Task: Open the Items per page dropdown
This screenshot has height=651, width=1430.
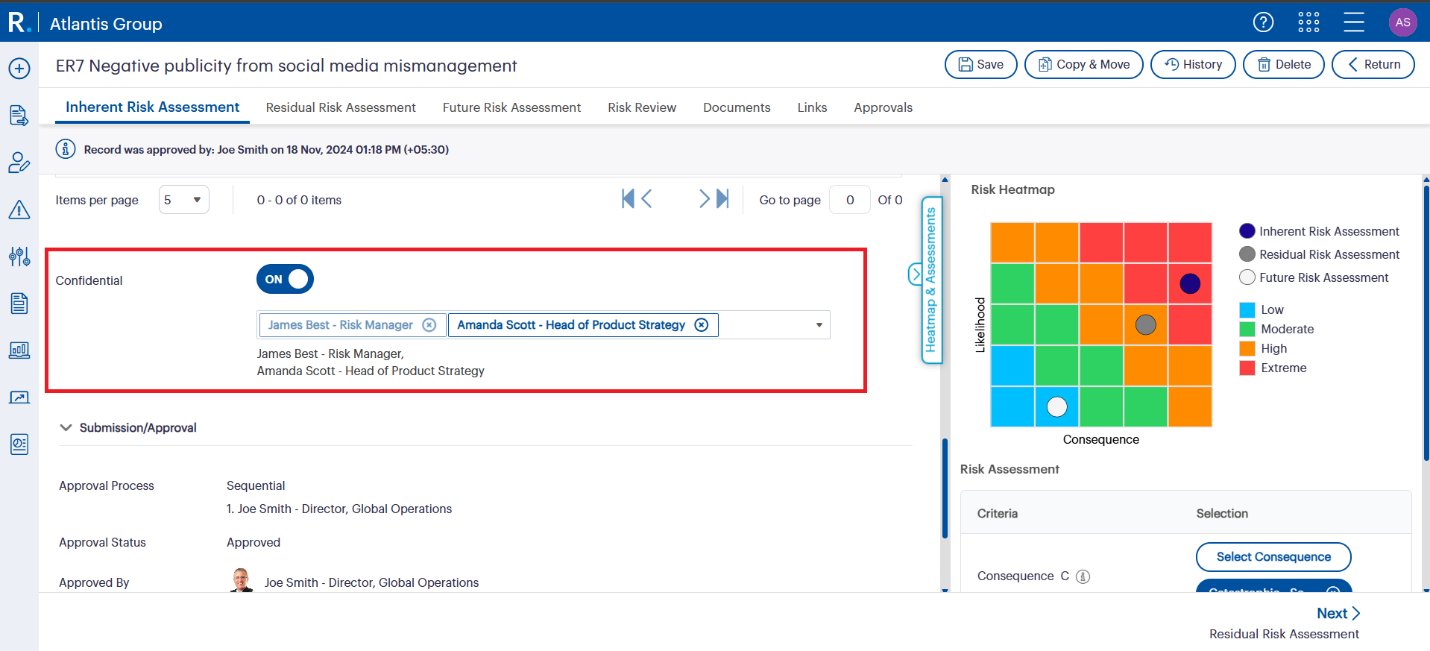Action: (x=184, y=200)
